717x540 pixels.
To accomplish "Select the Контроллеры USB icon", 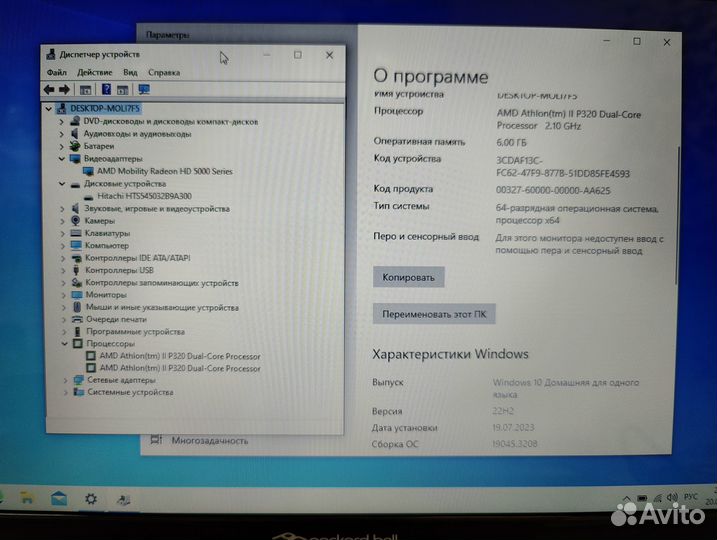I will click(76, 270).
